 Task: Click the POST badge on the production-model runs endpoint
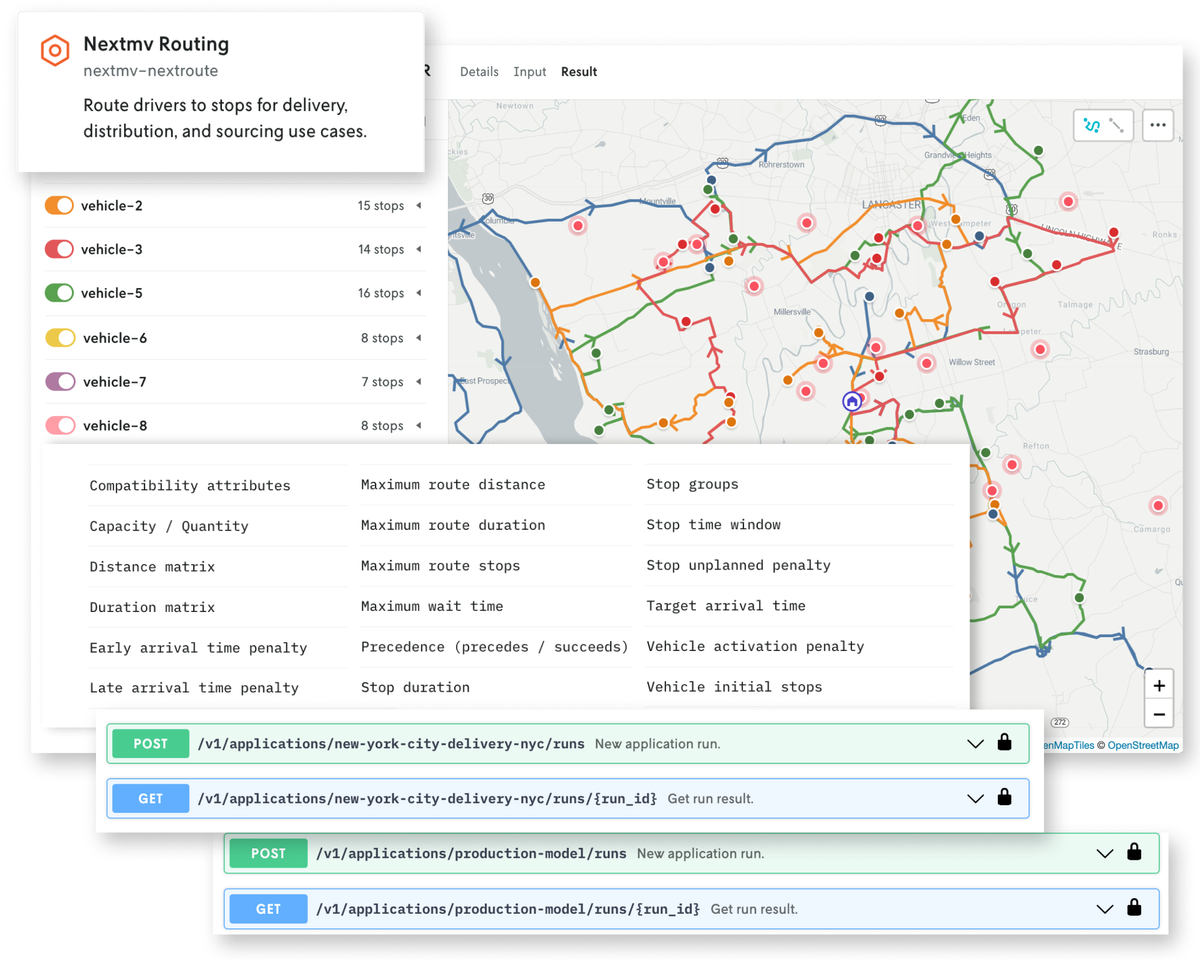point(268,853)
